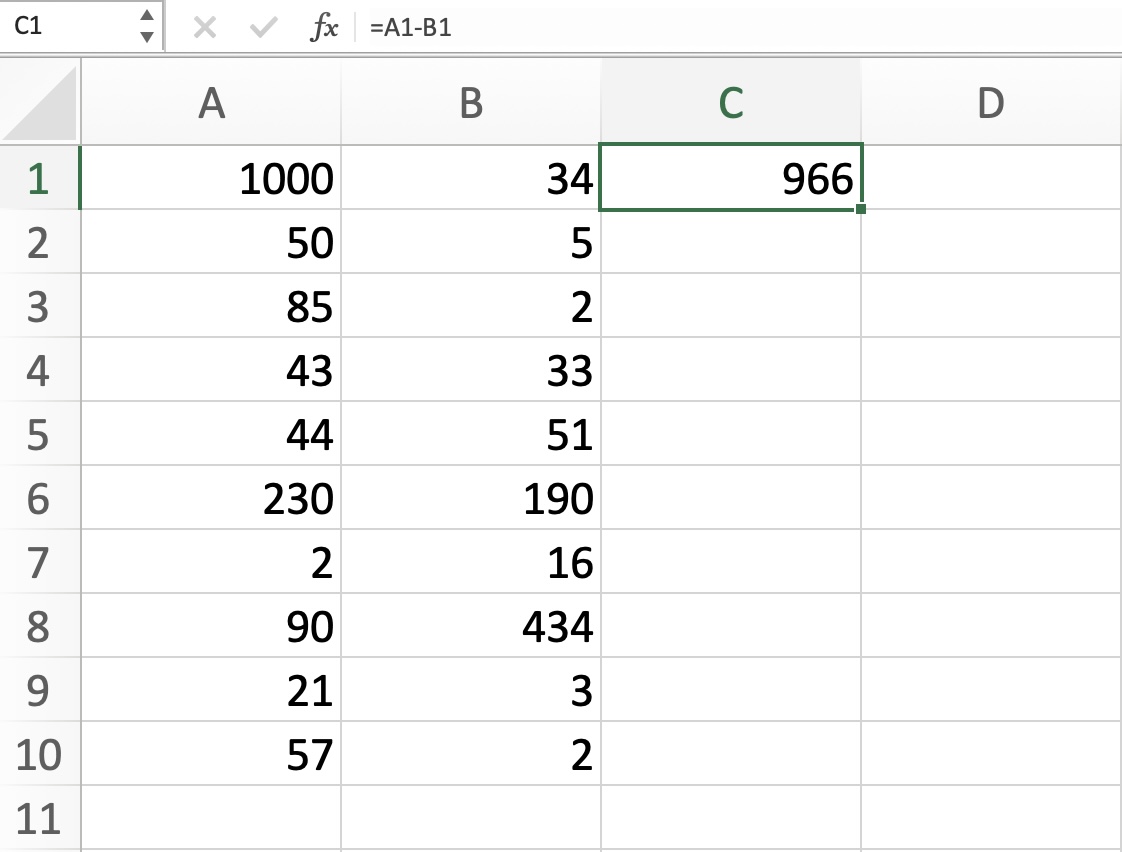Select row 9 header
Image resolution: width=1122 pixels, height=852 pixels.
tap(39, 689)
